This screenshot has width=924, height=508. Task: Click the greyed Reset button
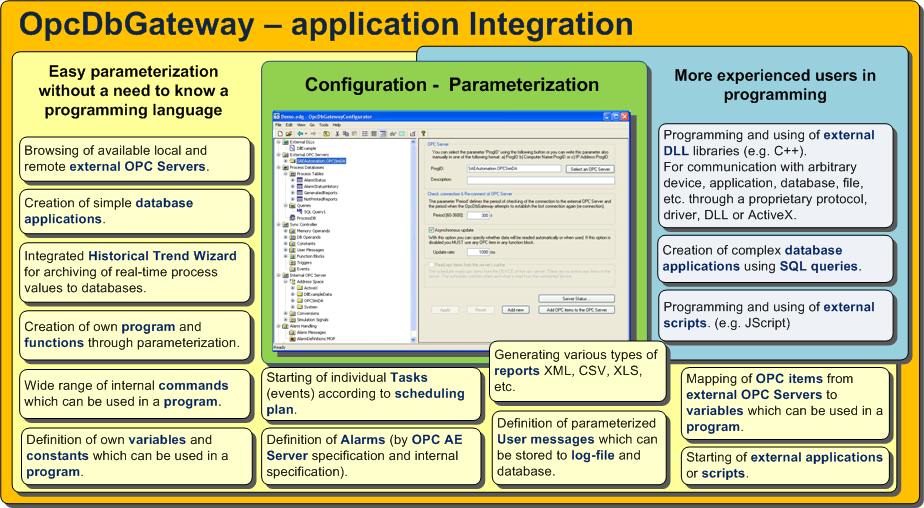(x=481, y=310)
